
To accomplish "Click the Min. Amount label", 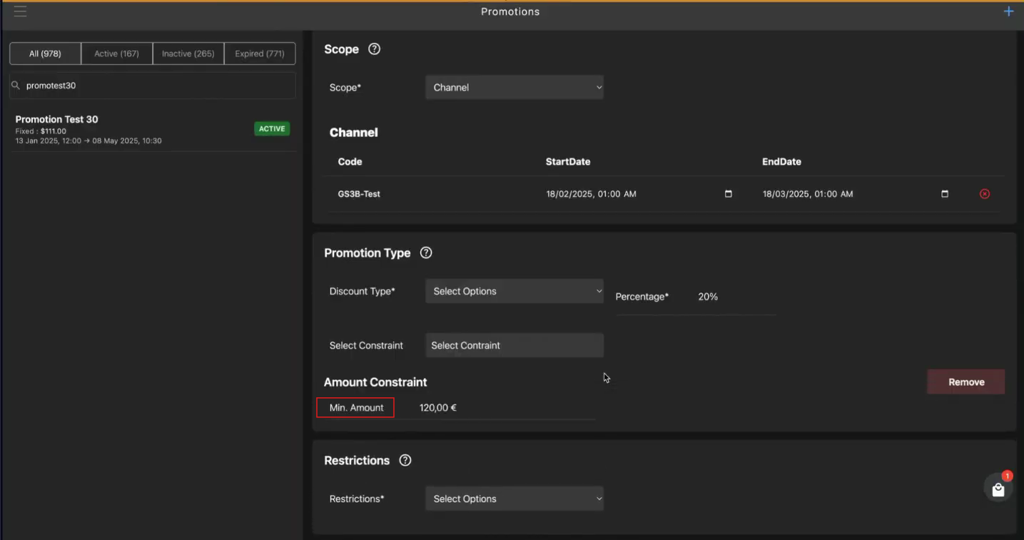I will (356, 407).
